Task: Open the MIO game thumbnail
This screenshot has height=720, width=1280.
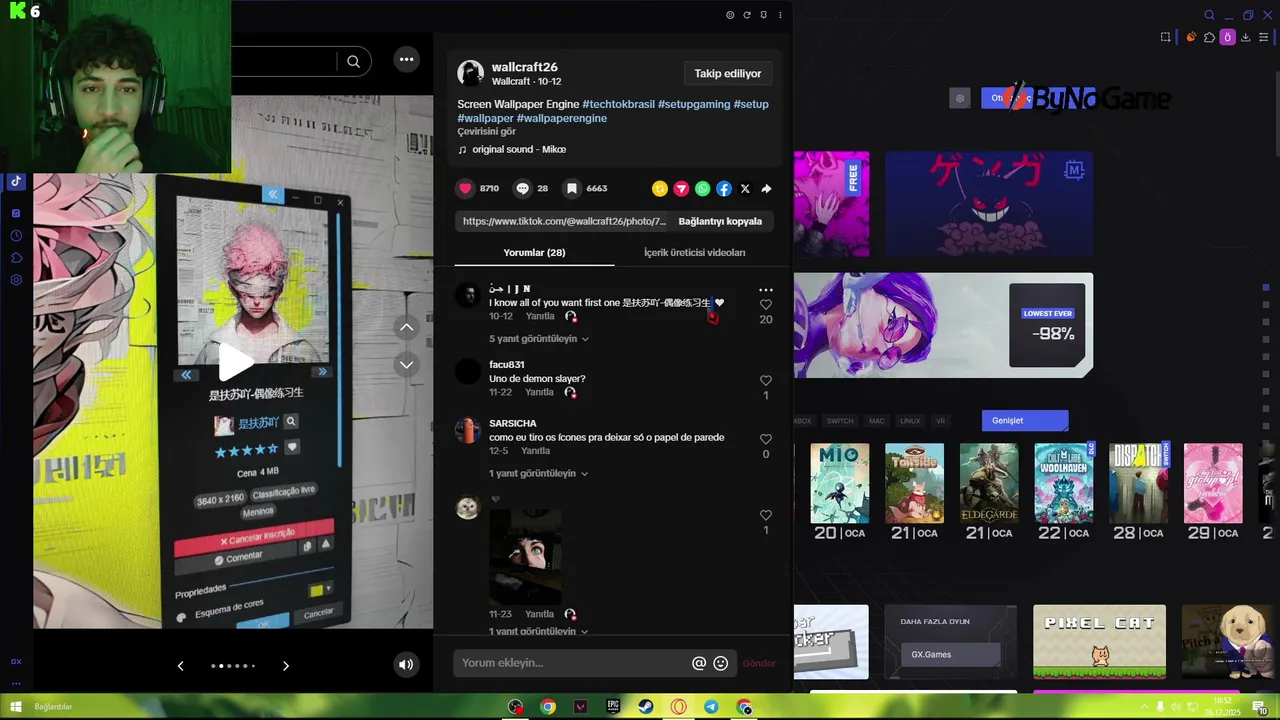Action: coord(840,483)
